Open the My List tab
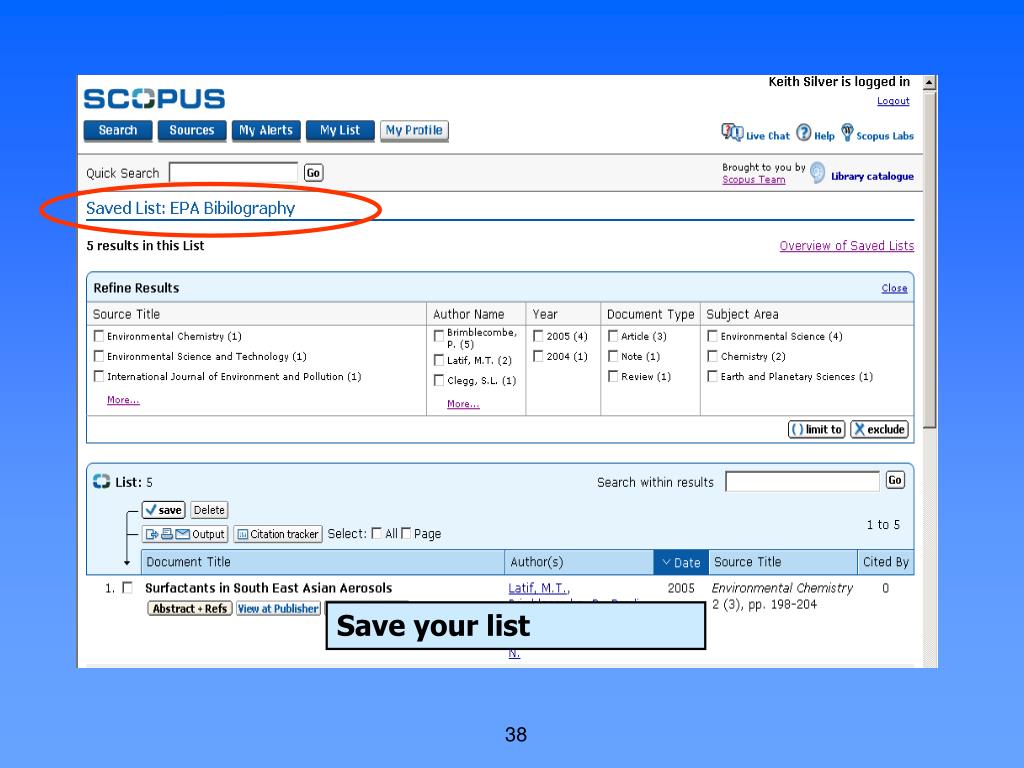Viewport: 1024px width, 768px height. (x=340, y=131)
